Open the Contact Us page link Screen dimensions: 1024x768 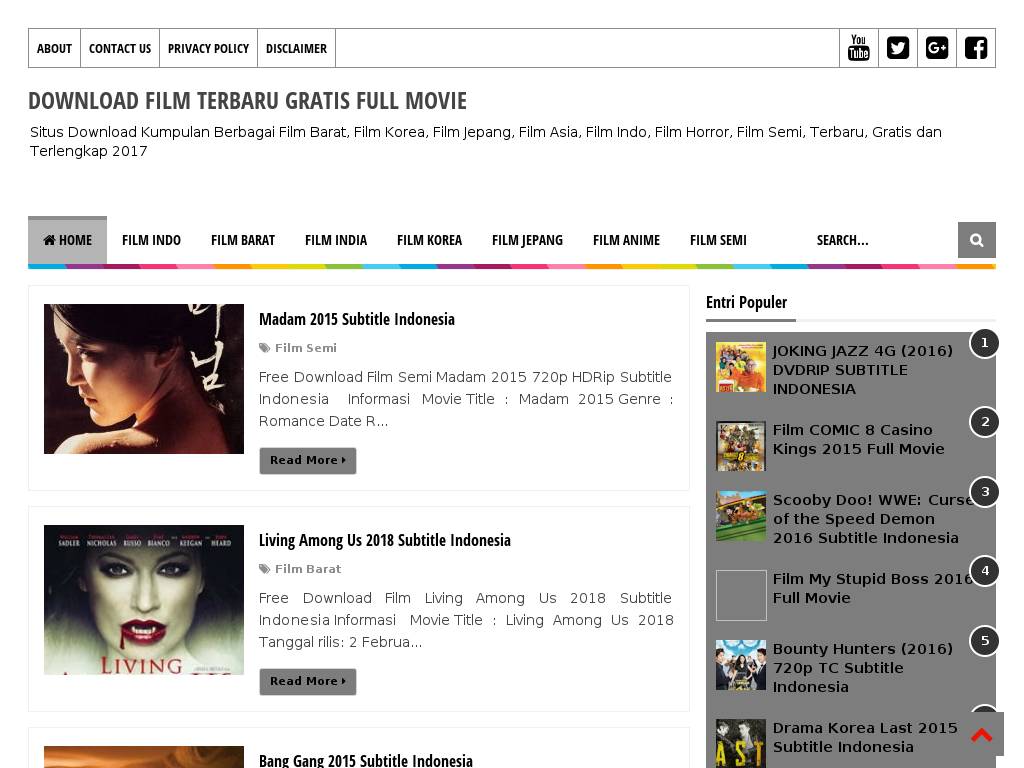click(120, 48)
